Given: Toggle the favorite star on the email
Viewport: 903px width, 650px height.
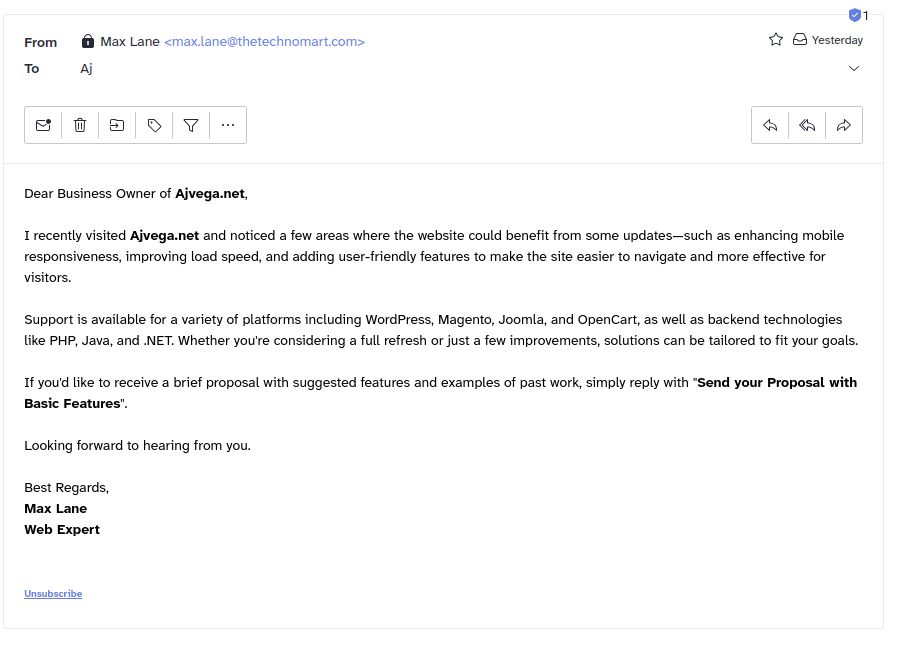Looking at the screenshot, I should (x=775, y=39).
